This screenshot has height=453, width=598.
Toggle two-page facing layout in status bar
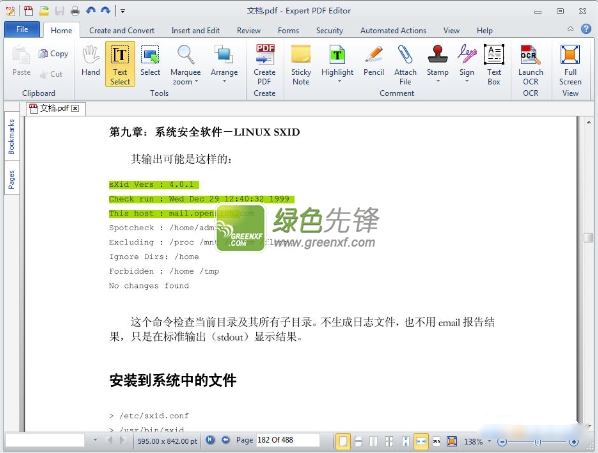pyautogui.click(x=374, y=442)
